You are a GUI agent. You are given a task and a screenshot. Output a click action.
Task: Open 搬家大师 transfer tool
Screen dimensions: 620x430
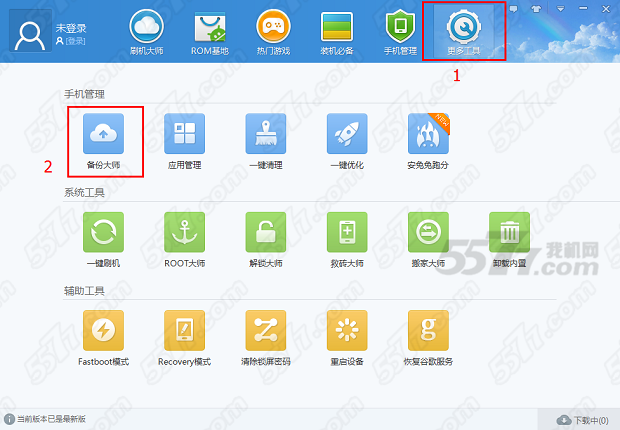[x=428, y=240]
